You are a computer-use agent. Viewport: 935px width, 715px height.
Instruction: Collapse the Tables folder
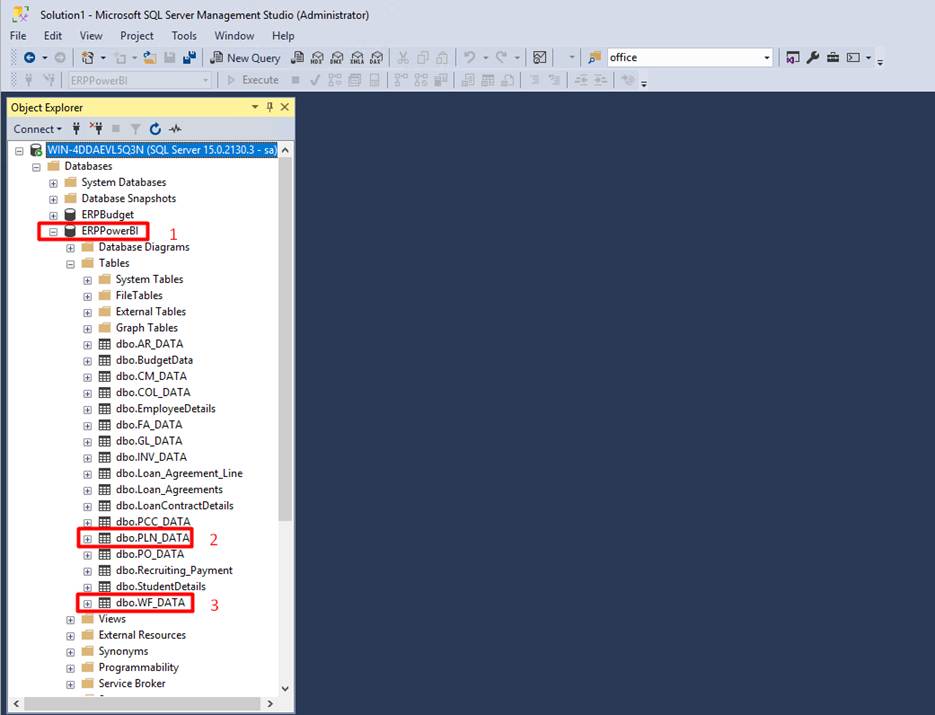[70, 264]
